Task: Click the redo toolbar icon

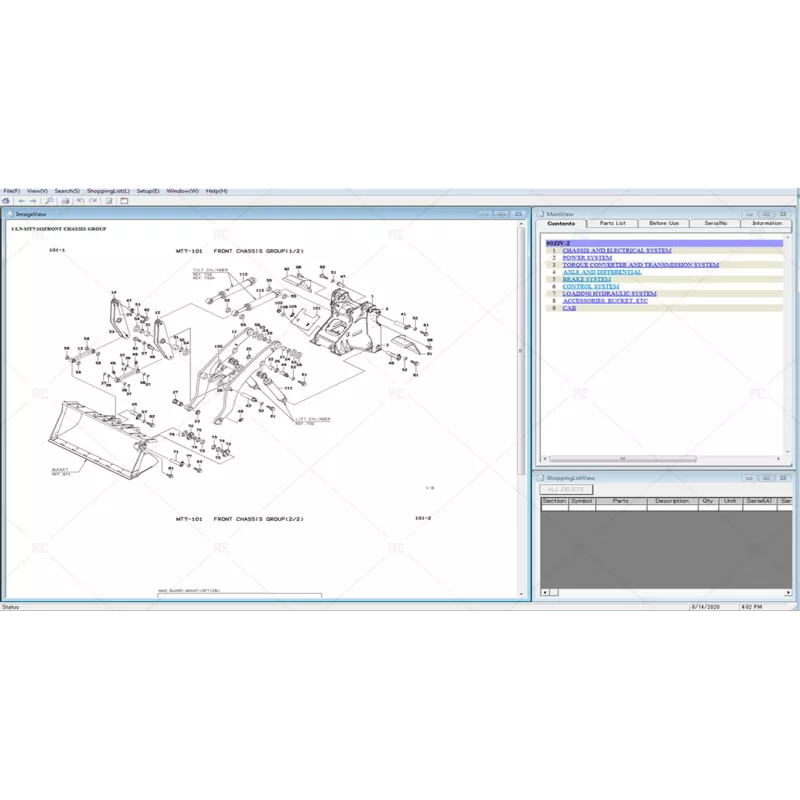Action: pyautogui.click(x=94, y=200)
